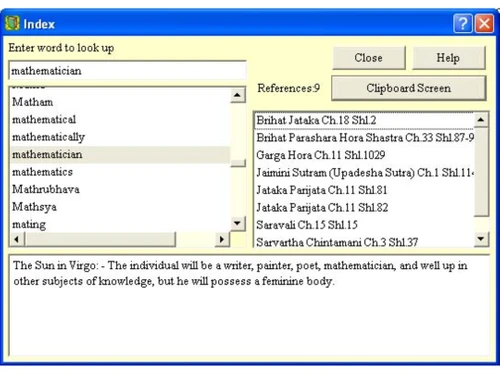Click word list scroll left arrow
The height and width of the screenshot is (375, 500).
click(x=17, y=239)
